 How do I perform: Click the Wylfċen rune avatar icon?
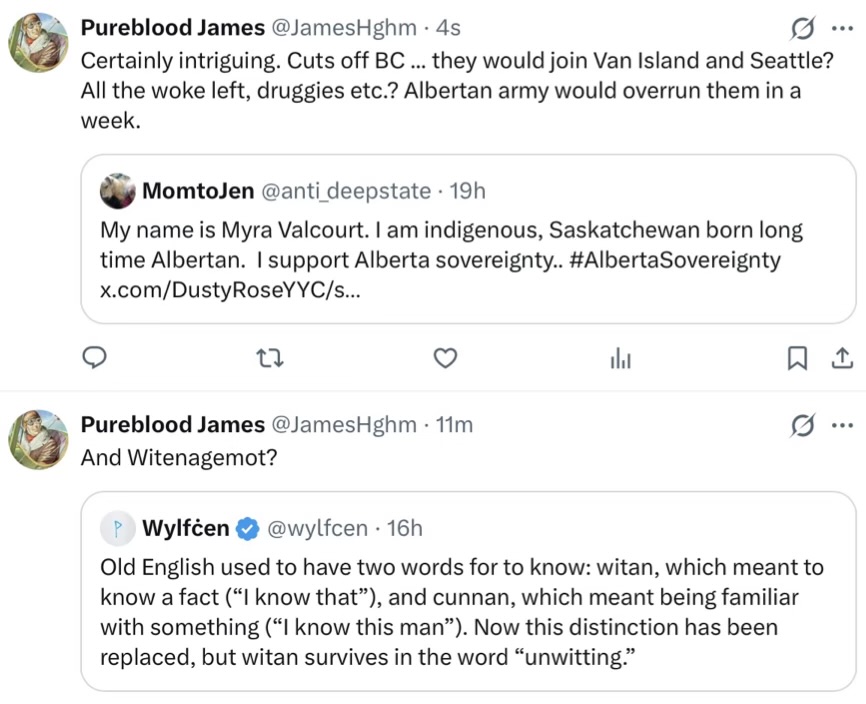(118, 527)
